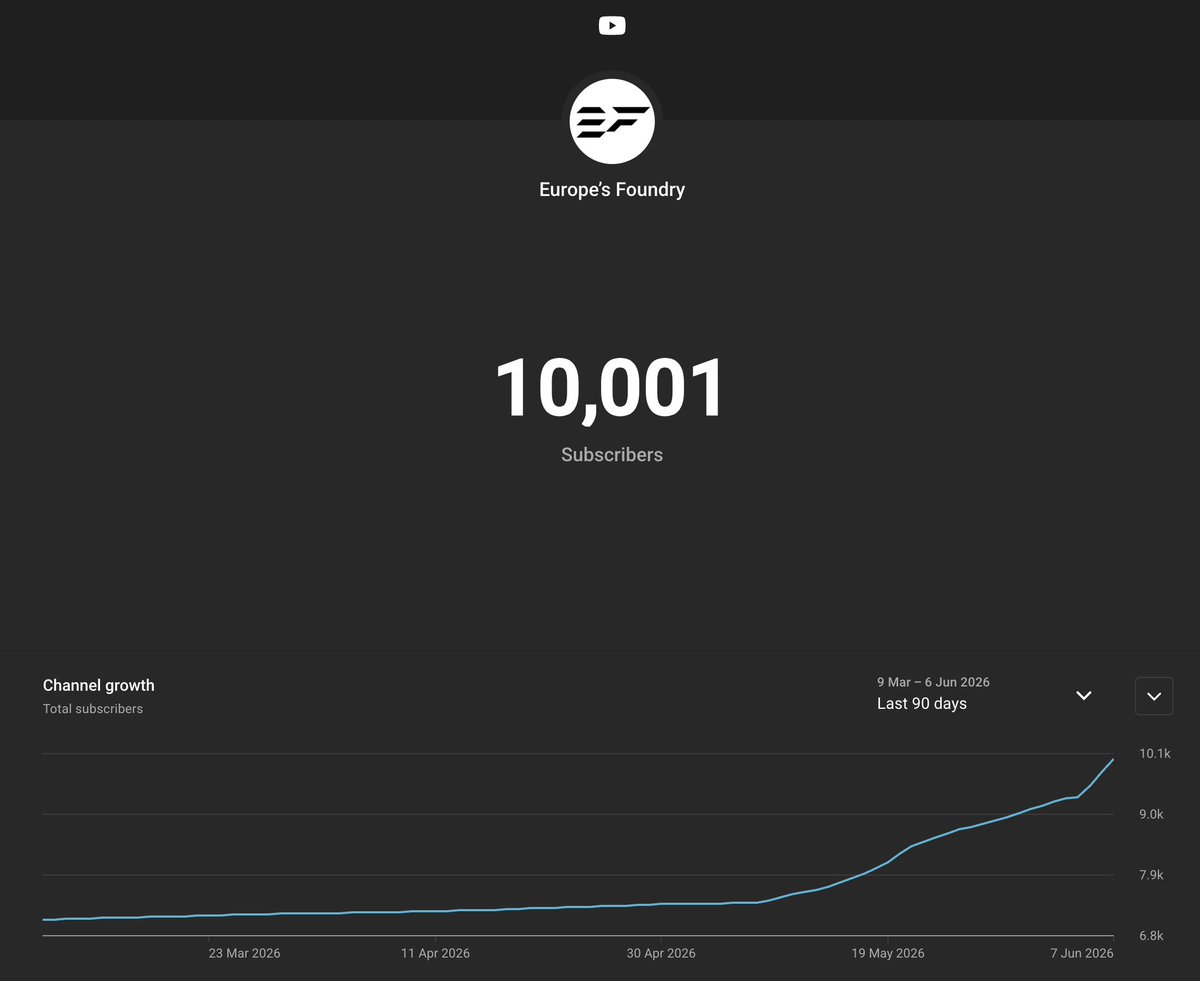Click the Total subscribers subtitle
1200x981 pixels.
pyautogui.click(x=93, y=709)
